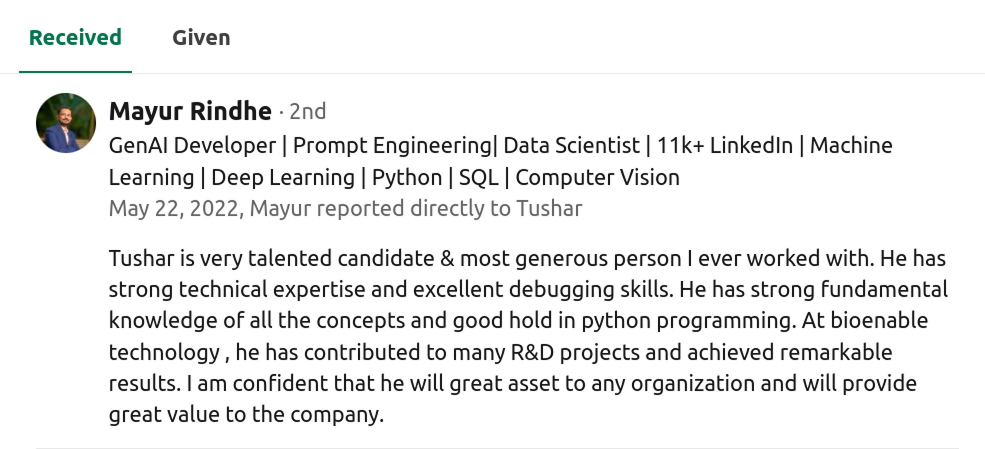Image resolution: width=985 pixels, height=449 pixels.
Task: Click the 2nd degree connection label
Action: 307,111
